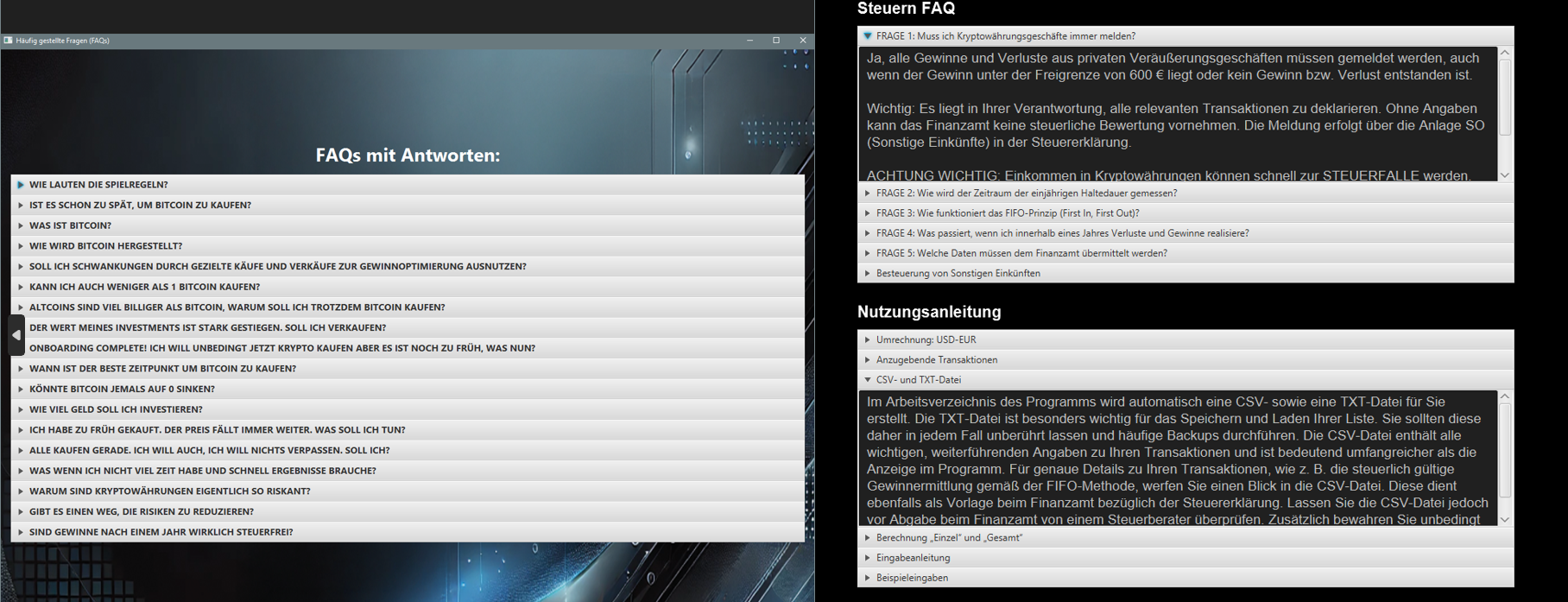Expand 'Wie viel Geld soll ich investieren?'
This screenshot has width=1568, height=602.
[x=408, y=409]
